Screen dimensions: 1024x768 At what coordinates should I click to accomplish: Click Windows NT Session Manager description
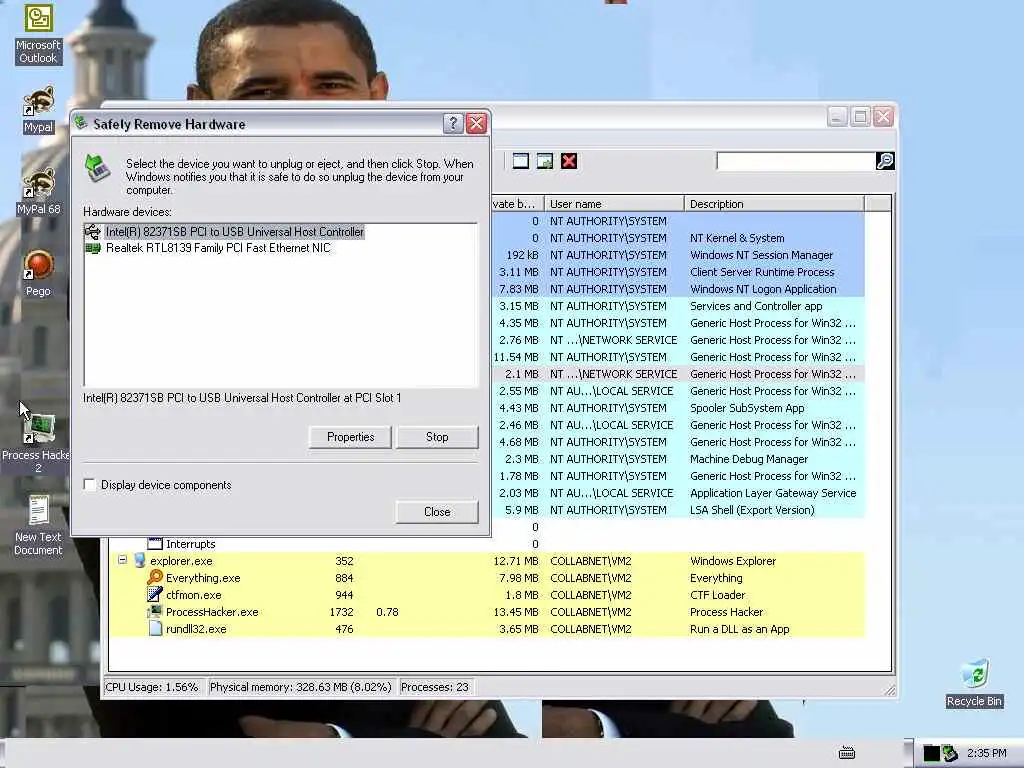[x=761, y=255]
